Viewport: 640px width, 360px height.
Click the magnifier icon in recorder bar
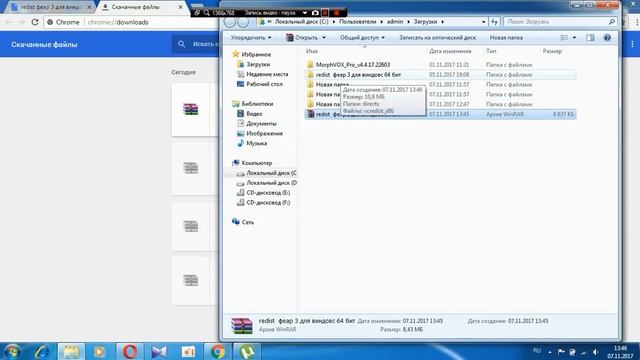coord(207,13)
